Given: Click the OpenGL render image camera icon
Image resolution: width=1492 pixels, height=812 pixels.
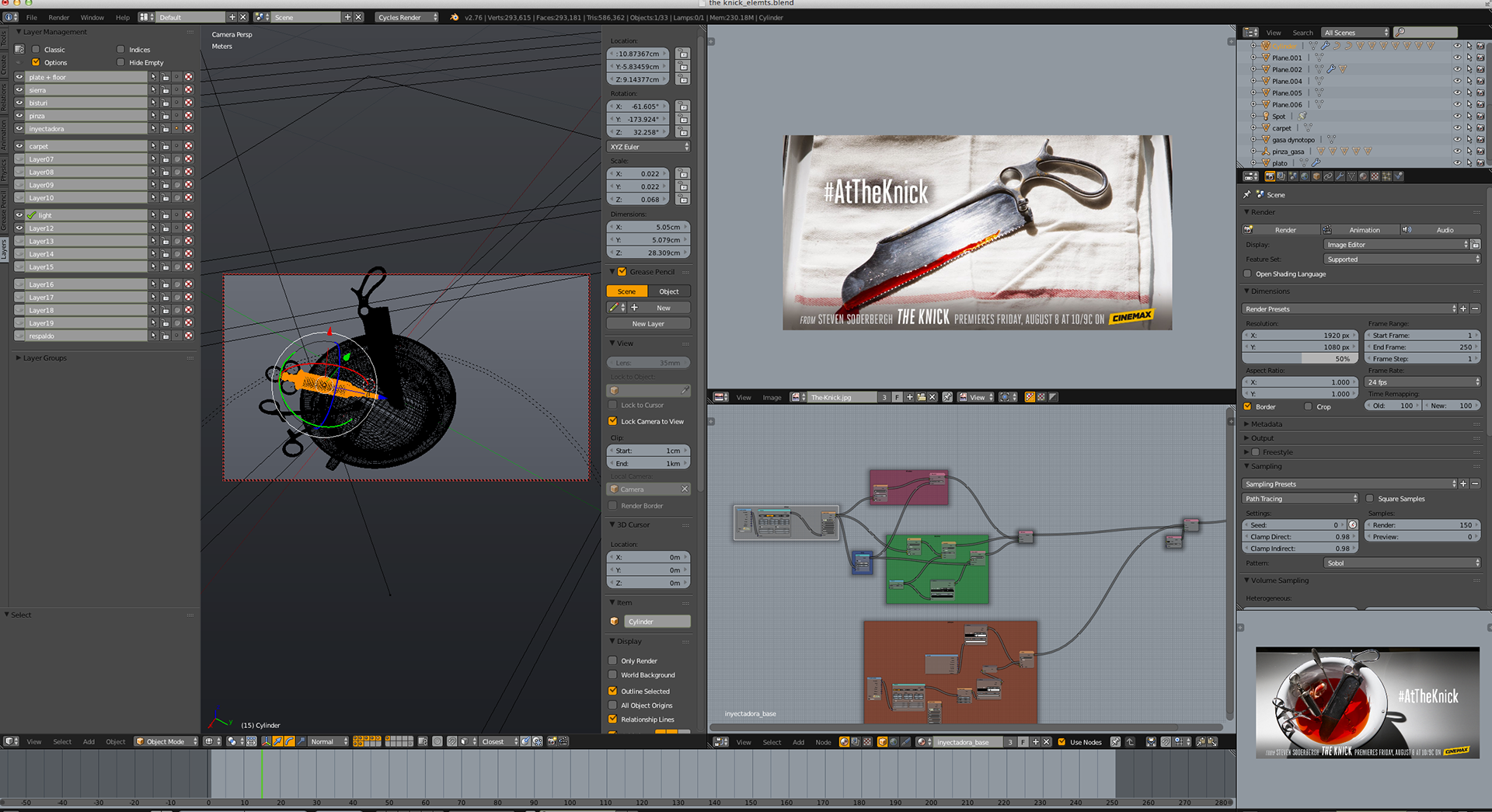Looking at the screenshot, I should point(552,741).
